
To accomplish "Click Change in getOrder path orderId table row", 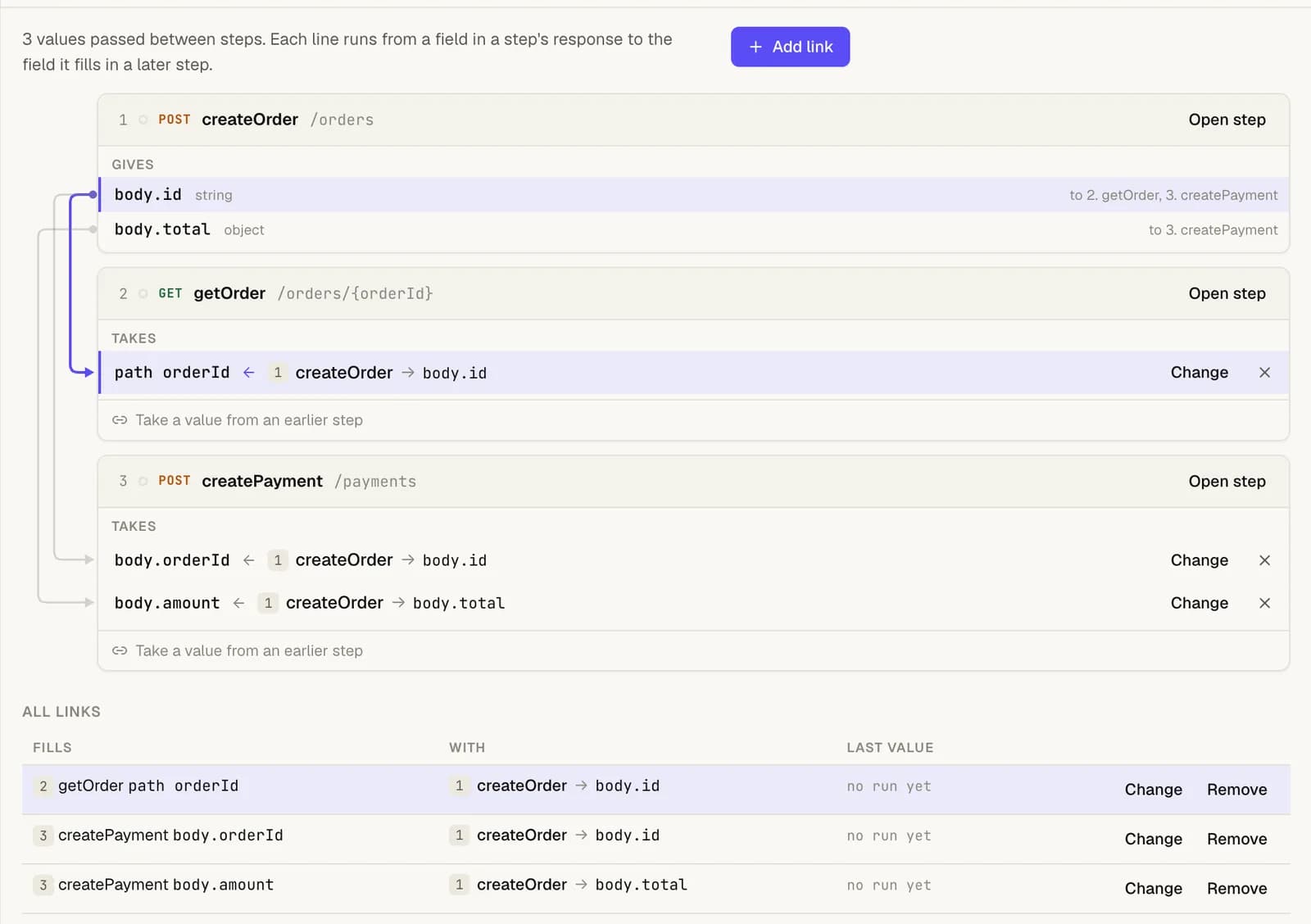I will [1153, 790].
